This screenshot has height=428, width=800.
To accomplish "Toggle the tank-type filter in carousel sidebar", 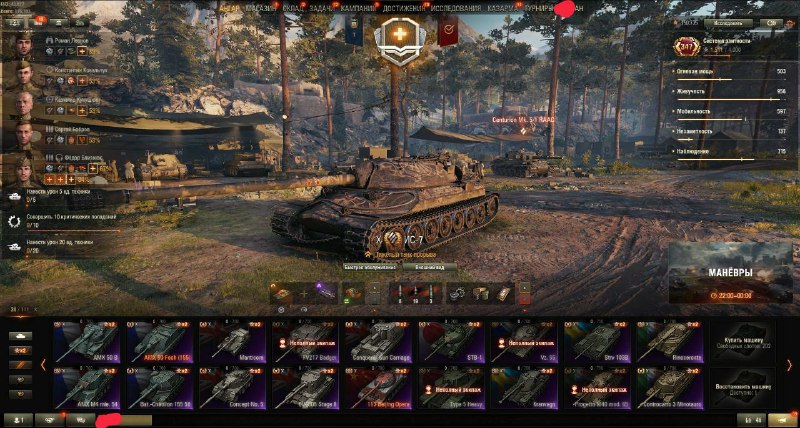I will 20,337.
